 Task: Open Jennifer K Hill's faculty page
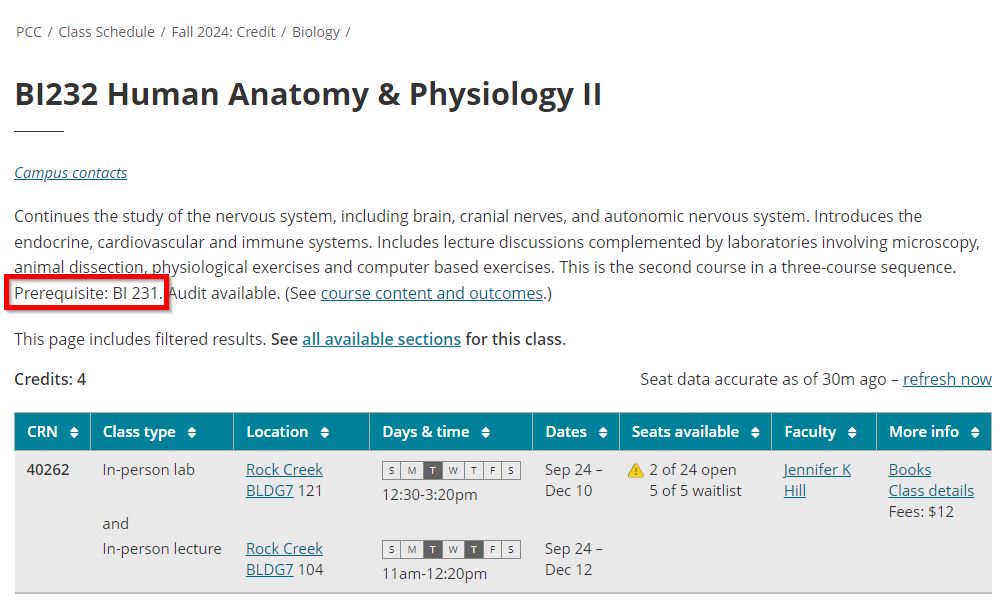(817, 480)
